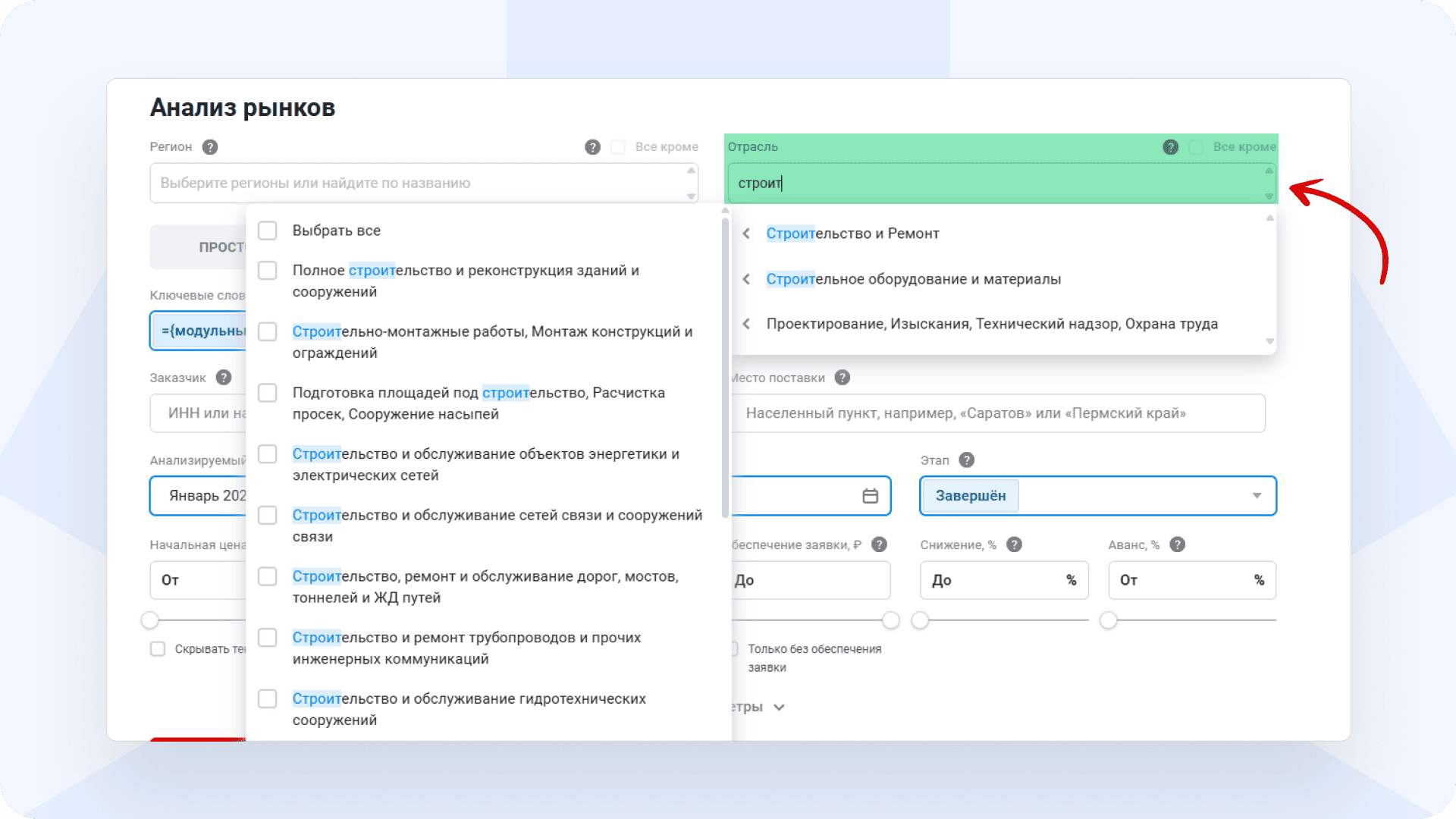
Task: Click the help icon next to «Заказчик»
Action: 223,377
